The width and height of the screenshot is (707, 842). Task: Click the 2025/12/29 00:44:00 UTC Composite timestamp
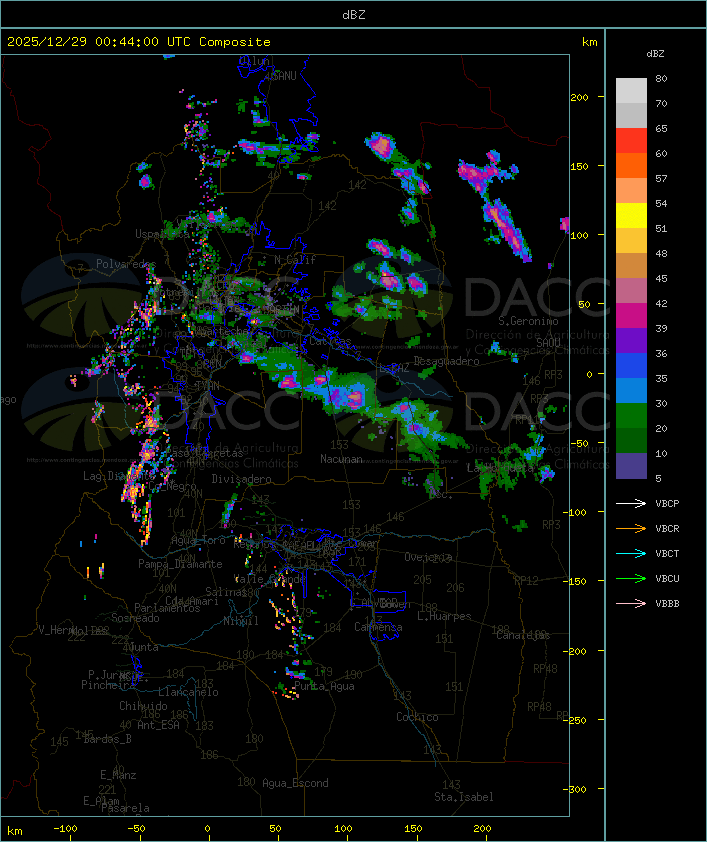coord(139,42)
